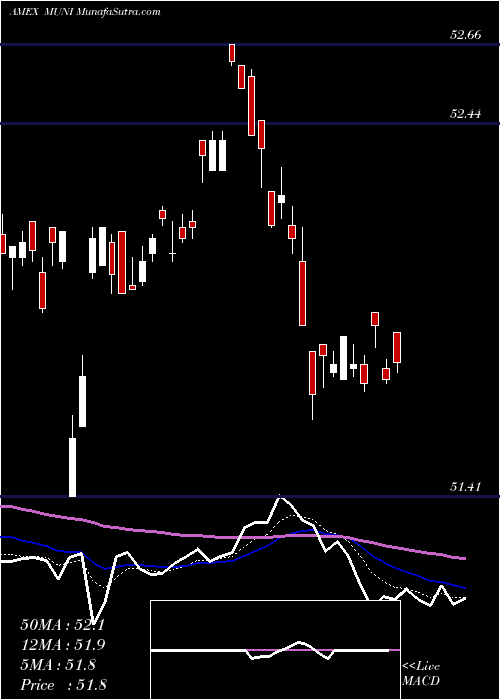The image size is (500, 700).
Task: Click the 5MA : 51.8 reading
Action: coord(58,665)
